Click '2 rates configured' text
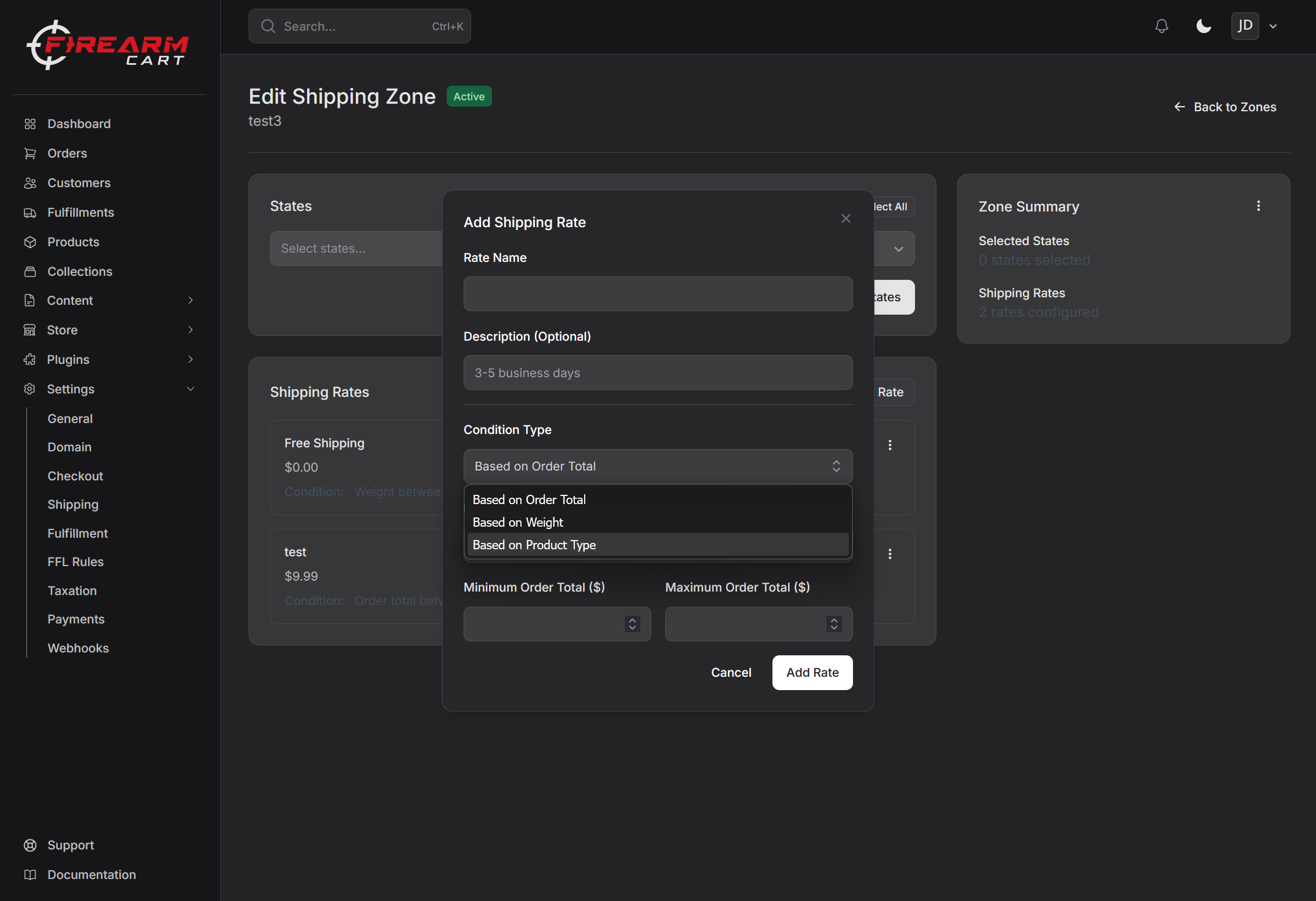1316x901 pixels. click(x=1038, y=312)
